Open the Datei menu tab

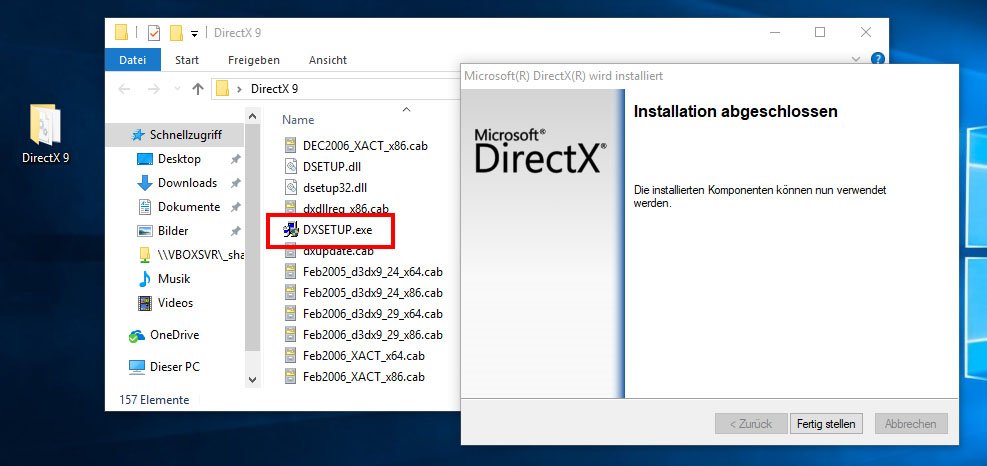click(x=133, y=60)
